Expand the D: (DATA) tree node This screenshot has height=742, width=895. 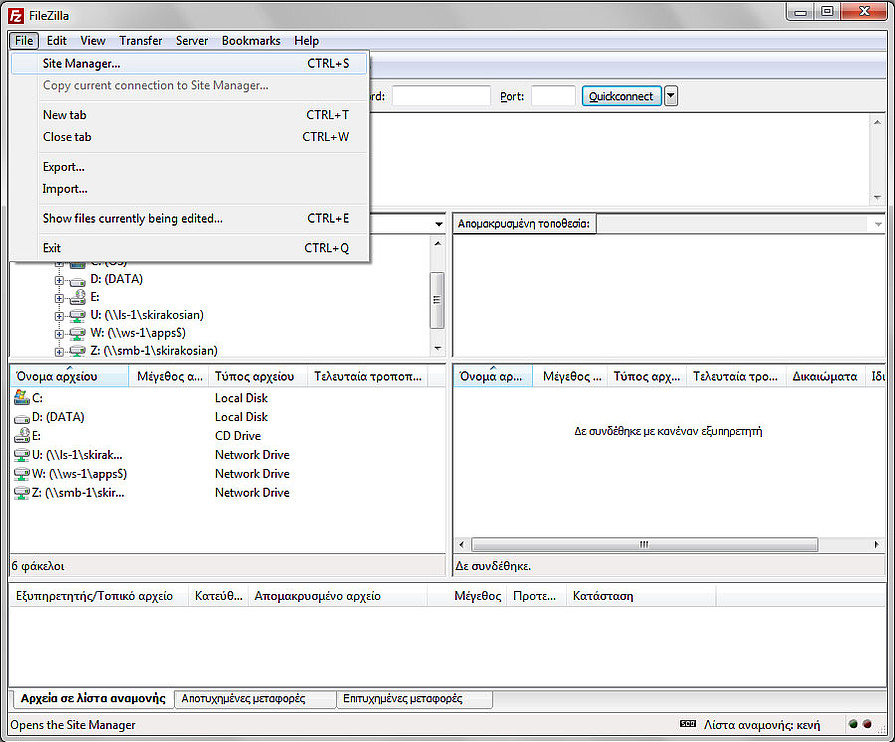[x=59, y=279]
